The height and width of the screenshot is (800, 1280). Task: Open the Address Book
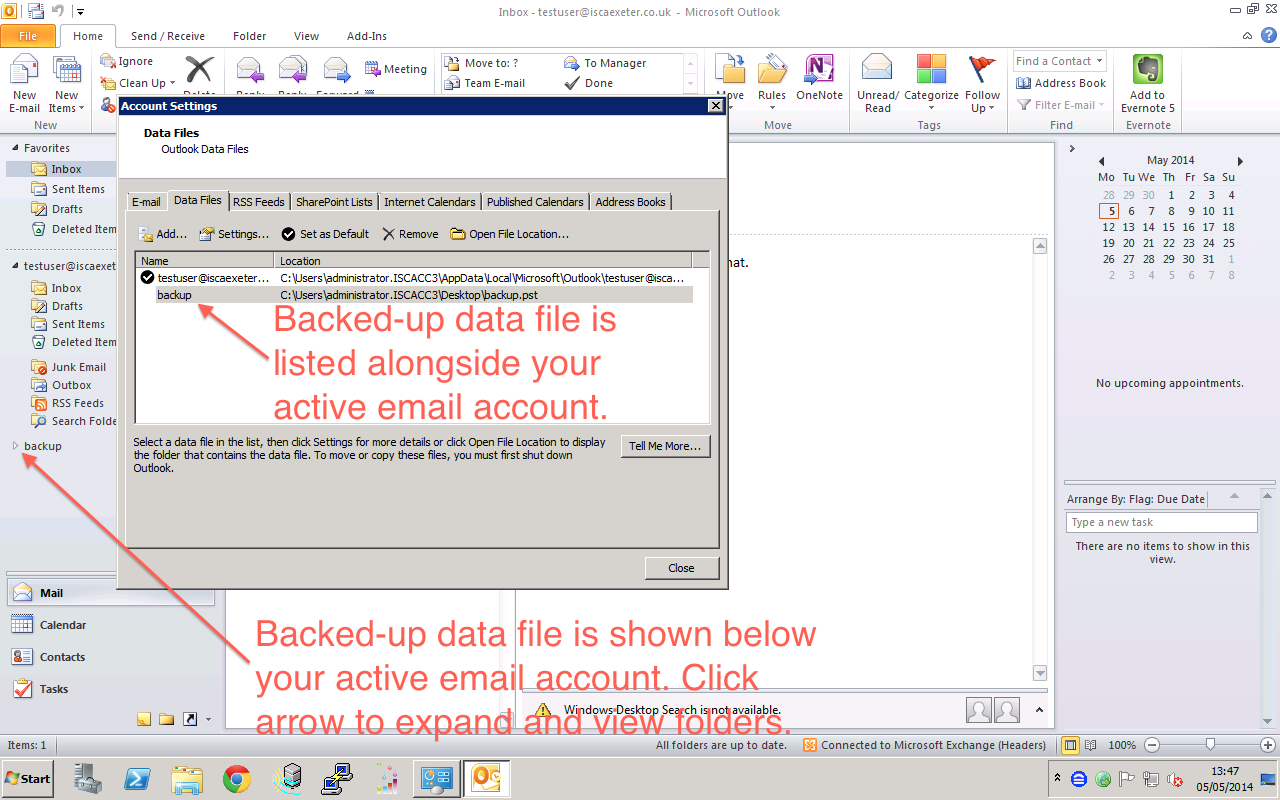tap(1061, 83)
